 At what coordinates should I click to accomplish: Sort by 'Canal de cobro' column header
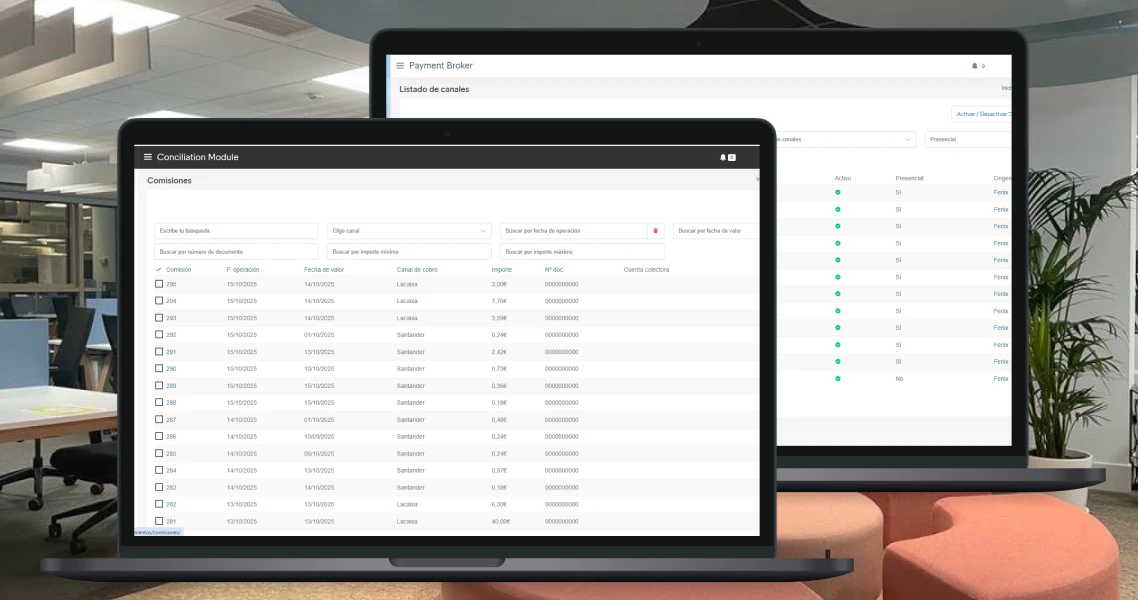pyautogui.click(x=417, y=270)
